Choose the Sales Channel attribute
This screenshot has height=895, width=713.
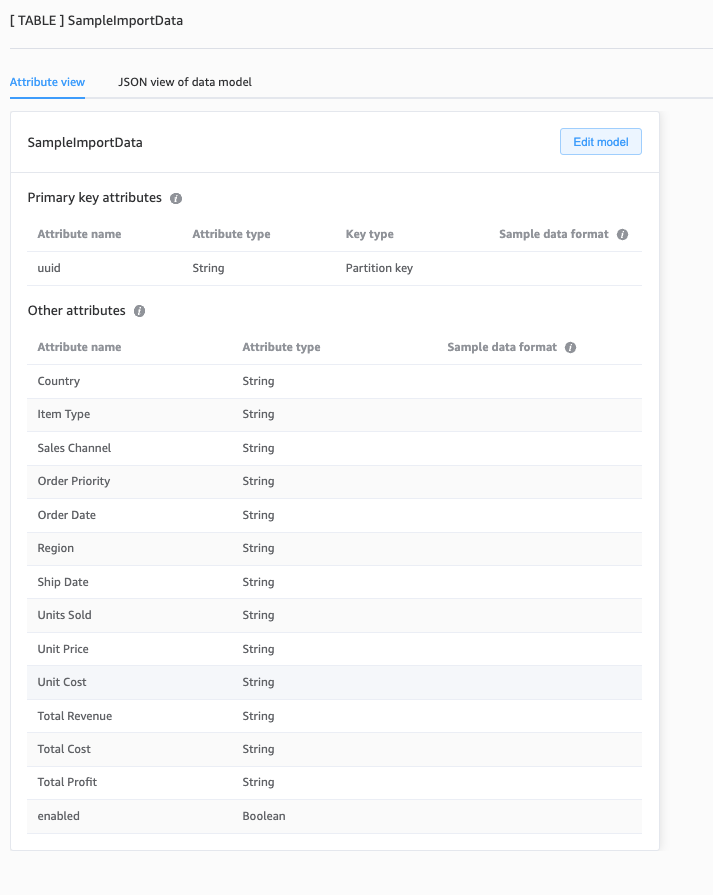pyautogui.click(x=74, y=448)
